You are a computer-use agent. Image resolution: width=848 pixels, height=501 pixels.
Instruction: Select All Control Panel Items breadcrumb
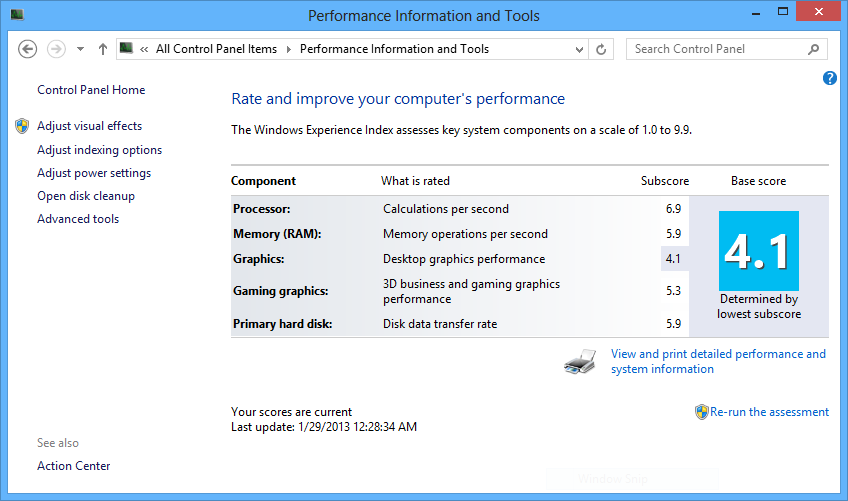[x=216, y=49]
